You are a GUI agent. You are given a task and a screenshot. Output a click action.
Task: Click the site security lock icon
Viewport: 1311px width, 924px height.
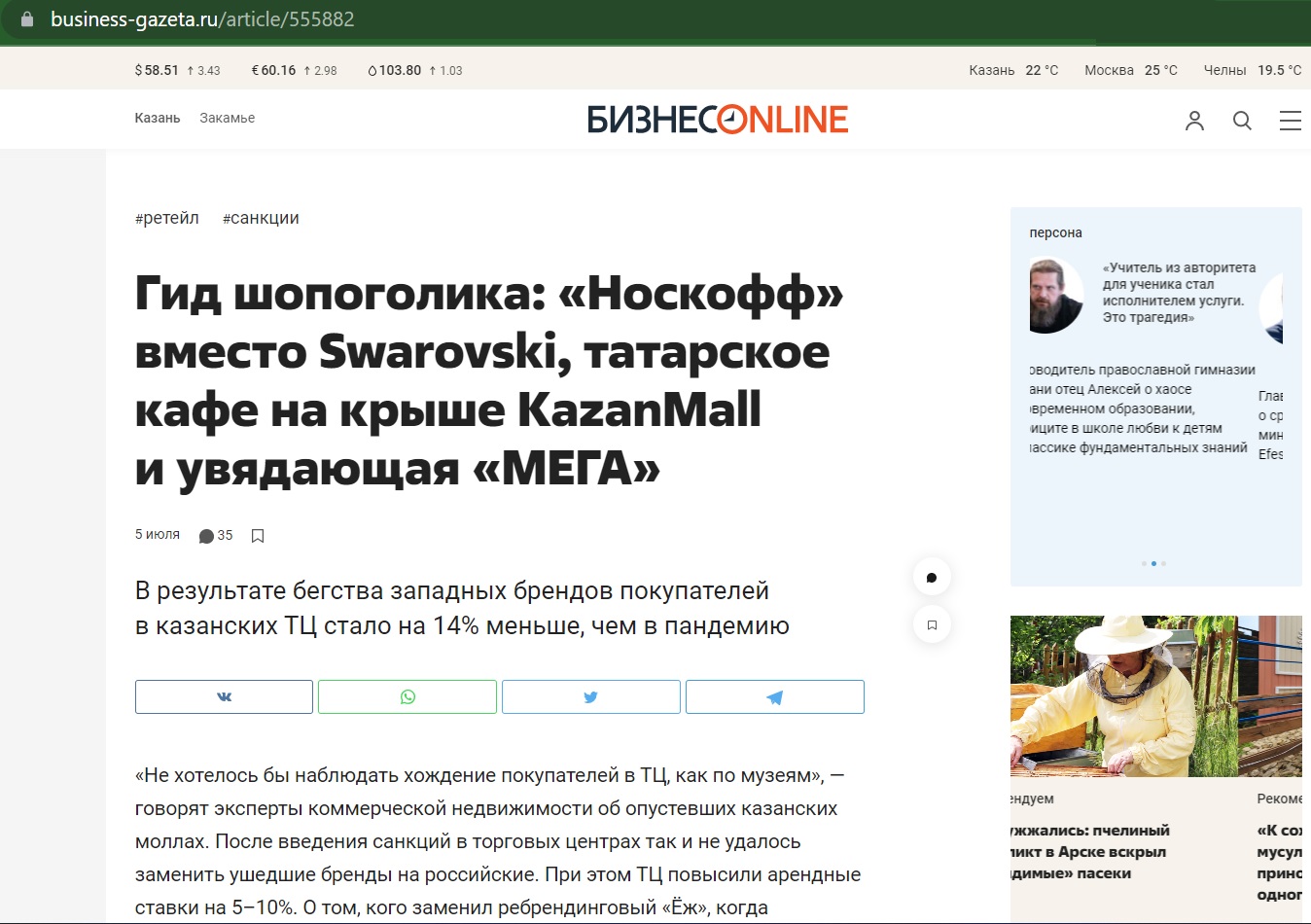pos(27,19)
